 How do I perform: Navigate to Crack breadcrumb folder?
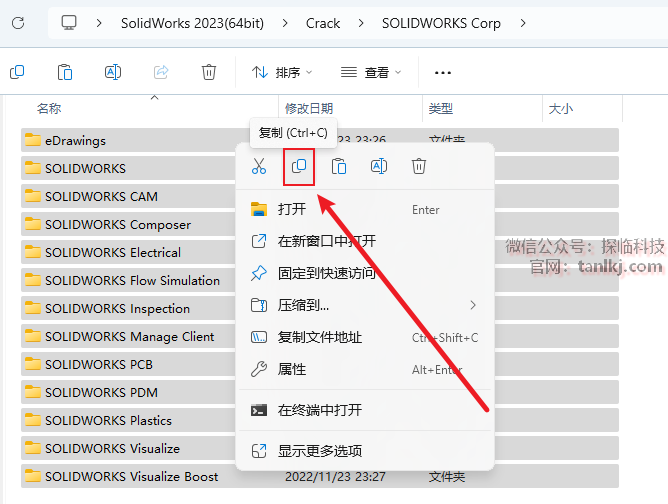coord(323,23)
